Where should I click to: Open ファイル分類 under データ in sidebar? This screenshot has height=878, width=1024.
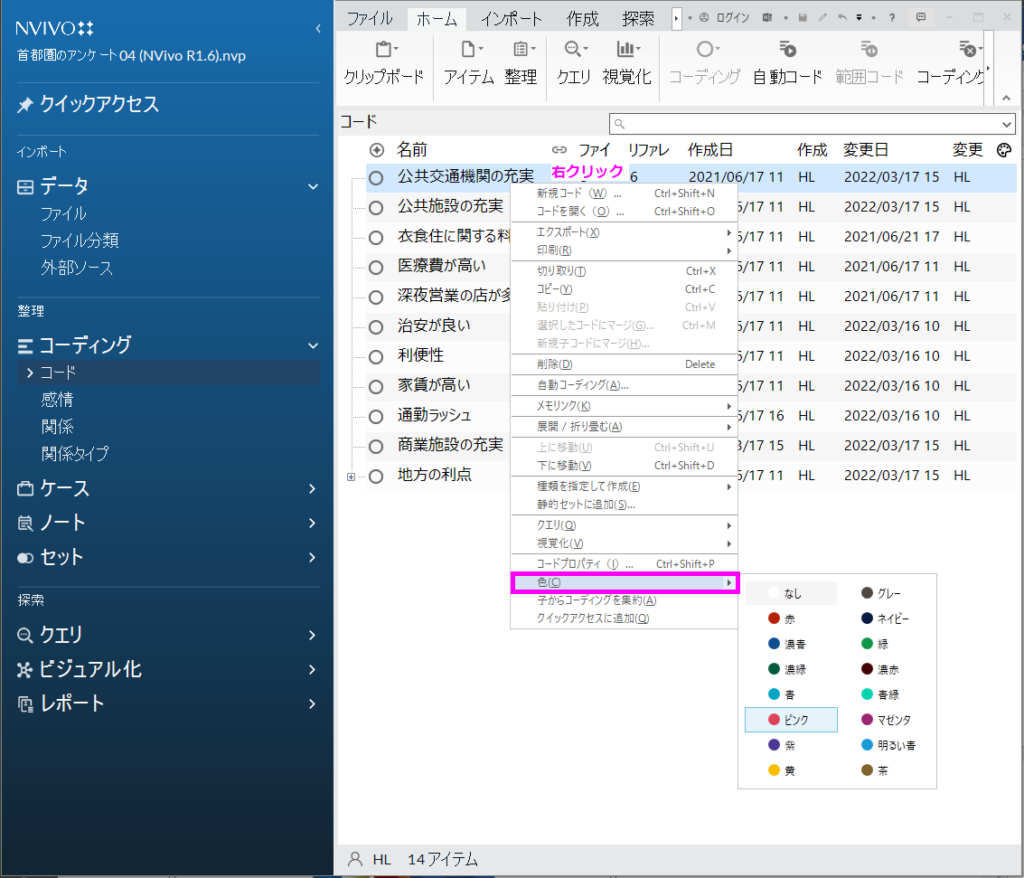tap(80, 240)
